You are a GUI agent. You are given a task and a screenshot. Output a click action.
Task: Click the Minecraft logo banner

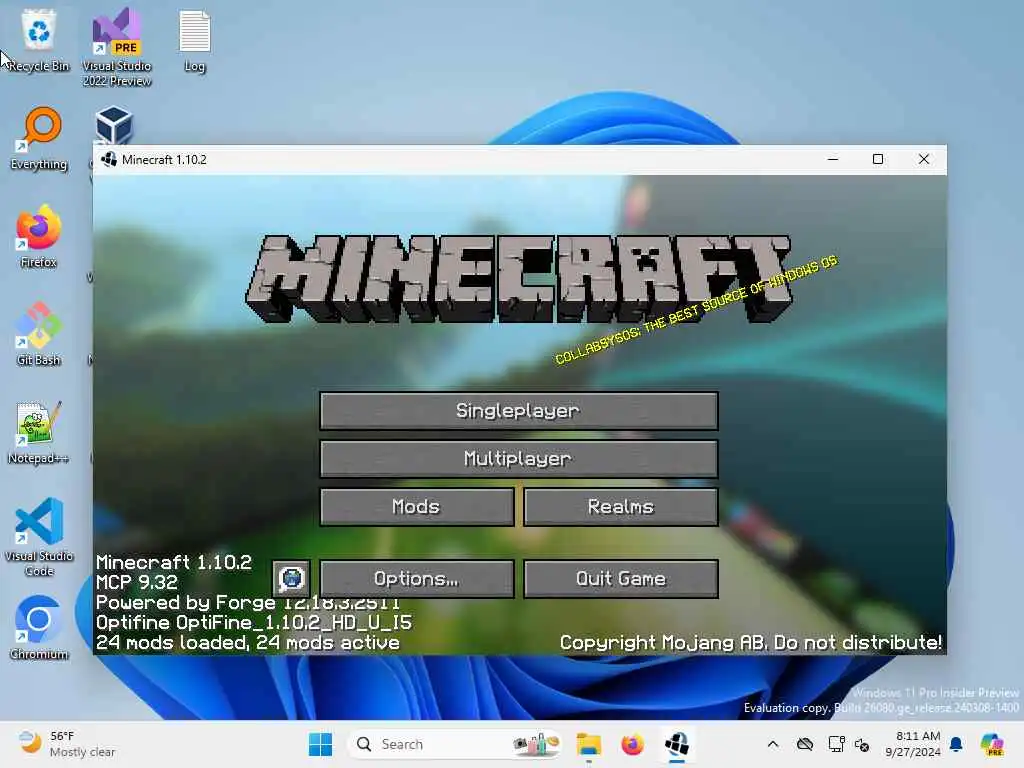pyautogui.click(x=519, y=280)
